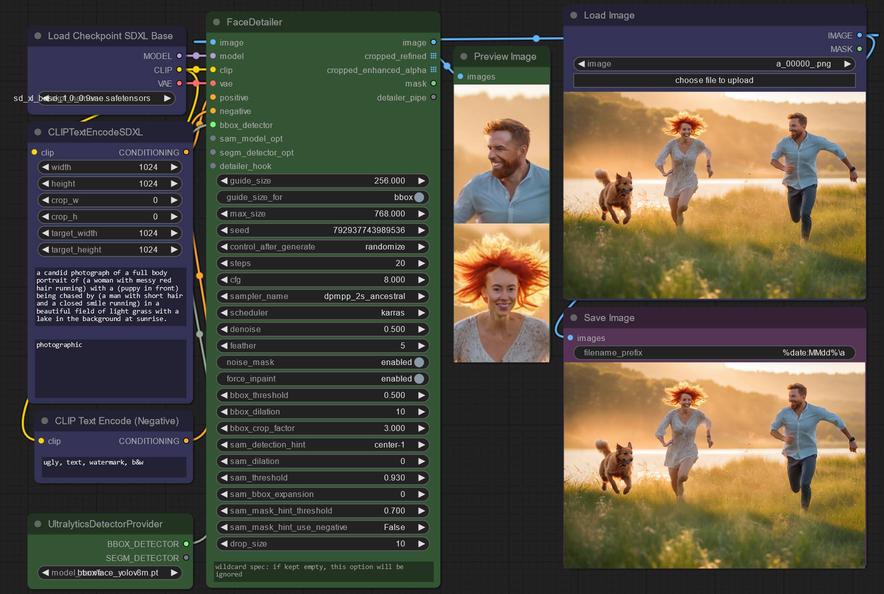Select the man face preview thumbnail
884x594 pixels.
tap(501, 154)
